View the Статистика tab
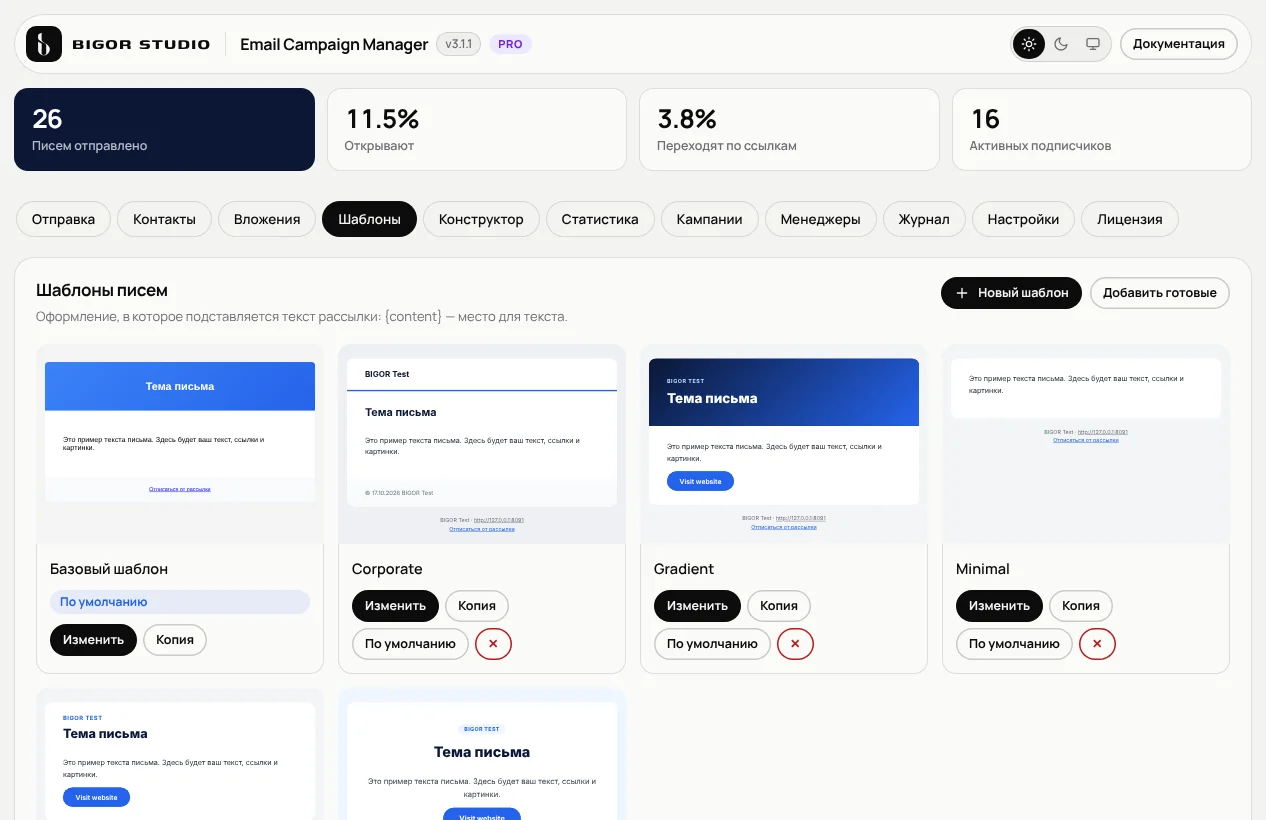The height and width of the screenshot is (820, 1266). pyautogui.click(x=600, y=219)
